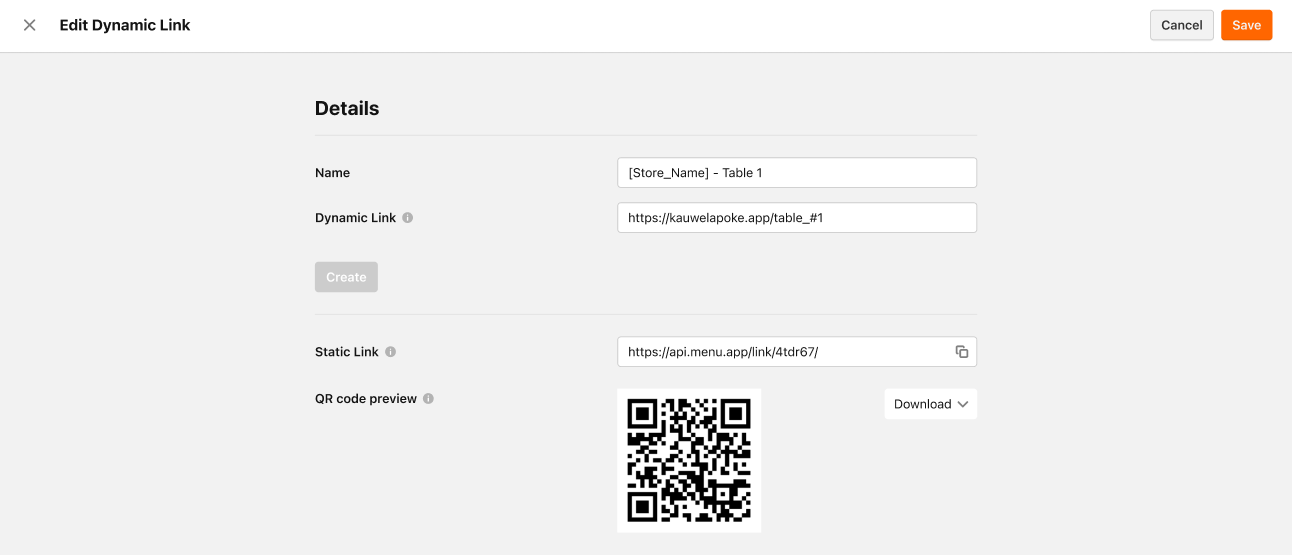This screenshot has height=555, width=1292.
Task: Show the info tooltip beside QR code preview
Action: click(x=428, y=398)
